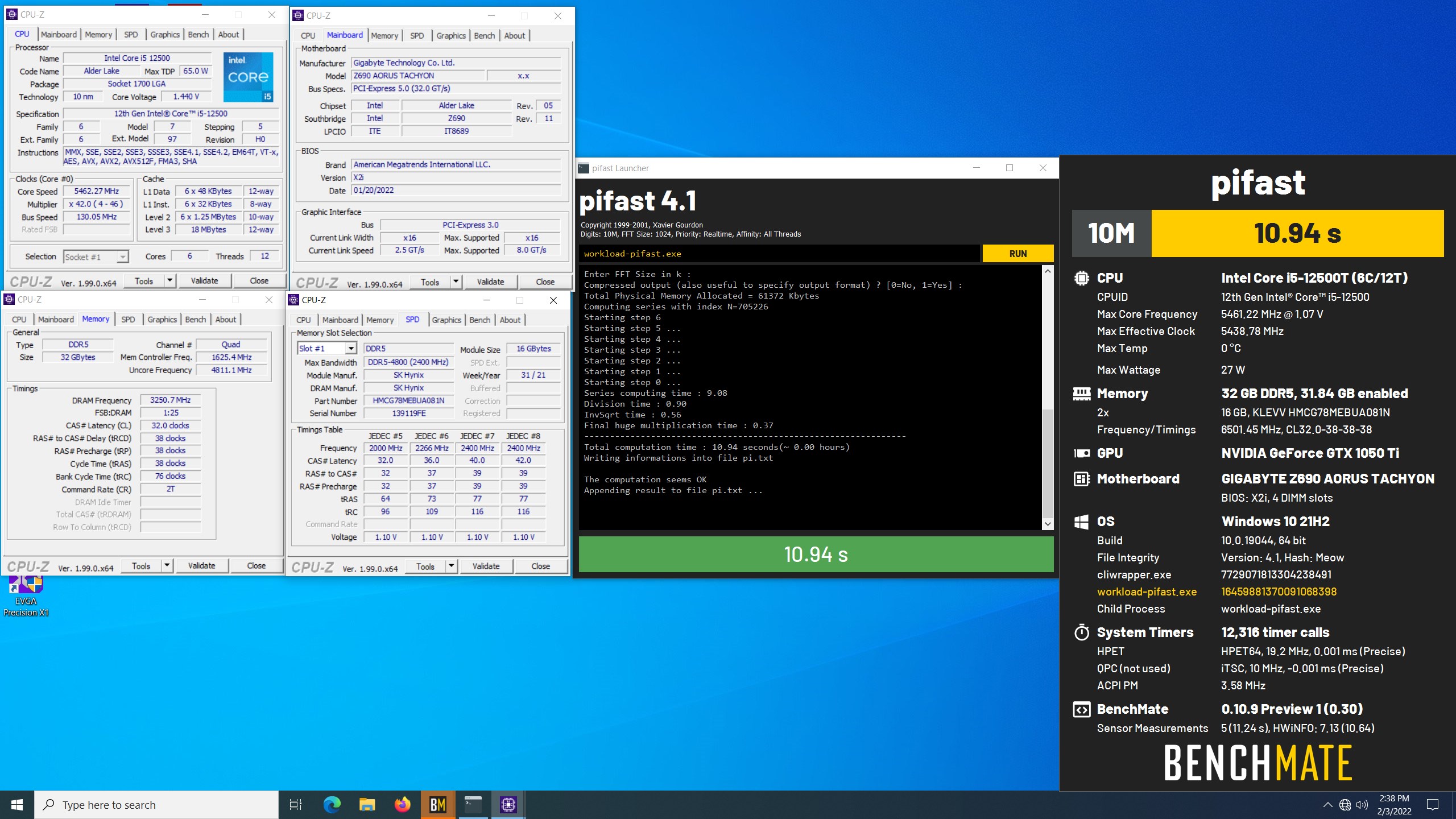Screen dimensions: 1456x819
Task: Click System Timers clock icon
Action: pos(1081,632)
